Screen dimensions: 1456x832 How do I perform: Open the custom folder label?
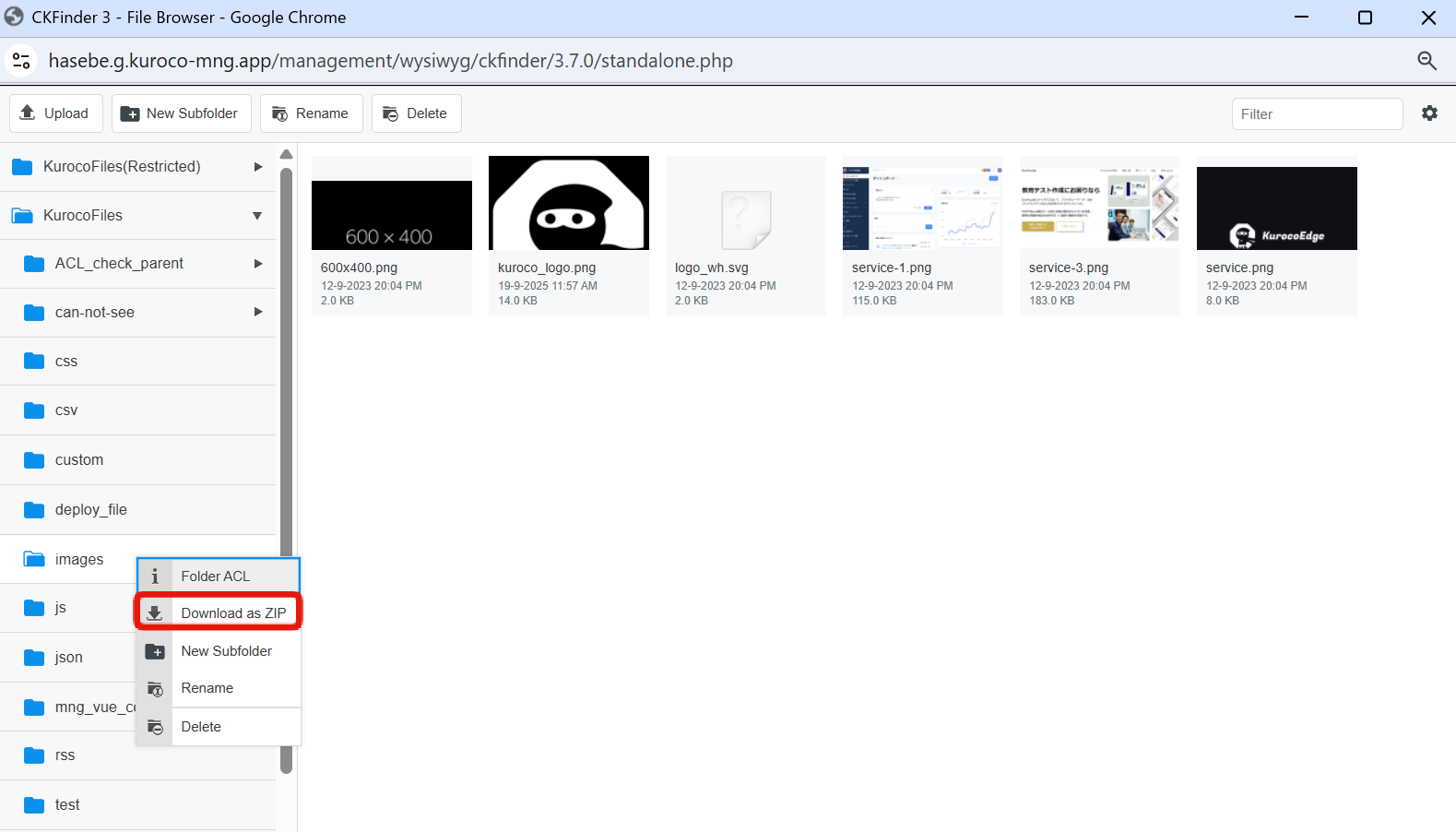79,459
